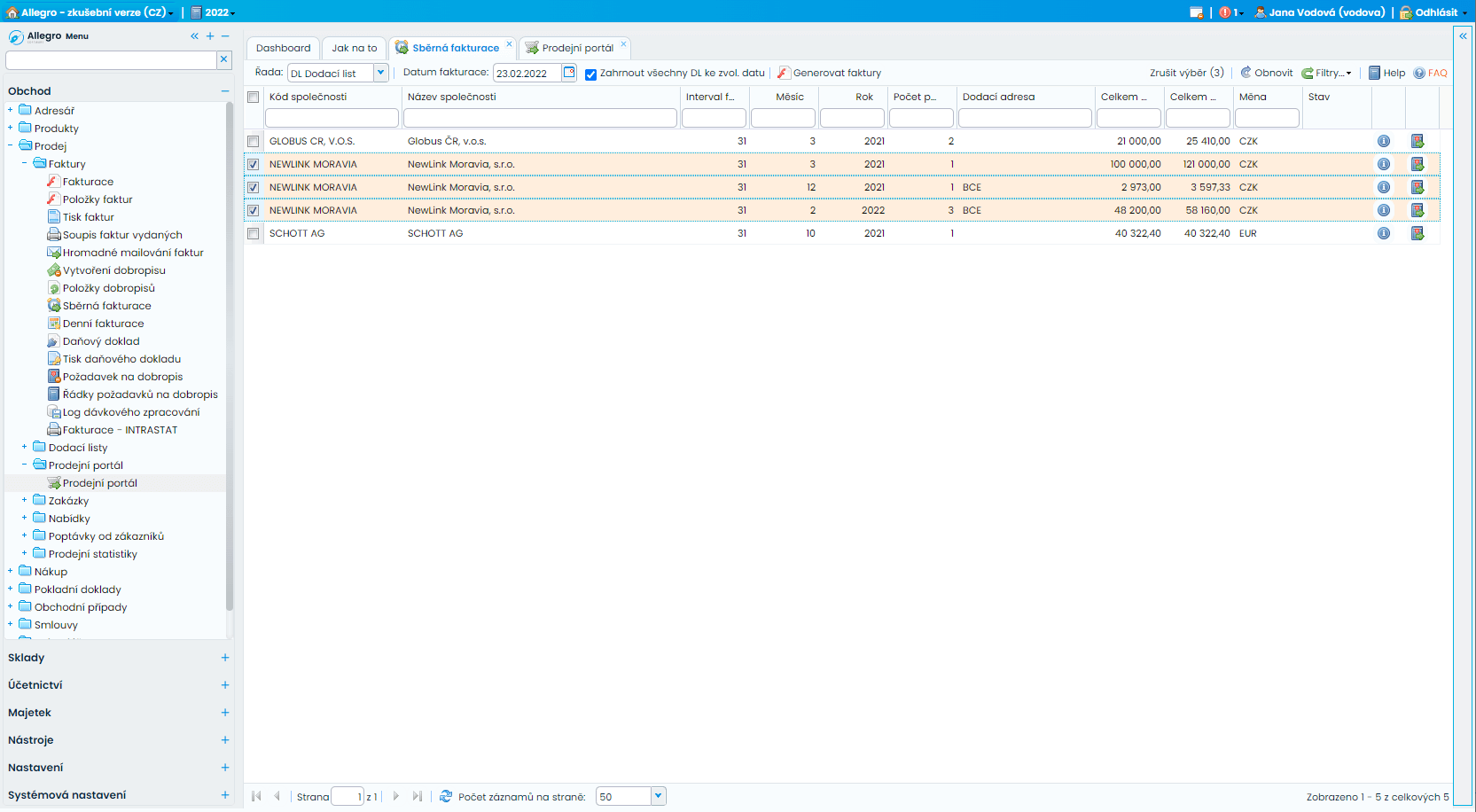
Task: Click document action icon in SCHOTT AG row
Action: click(1417, 233)
